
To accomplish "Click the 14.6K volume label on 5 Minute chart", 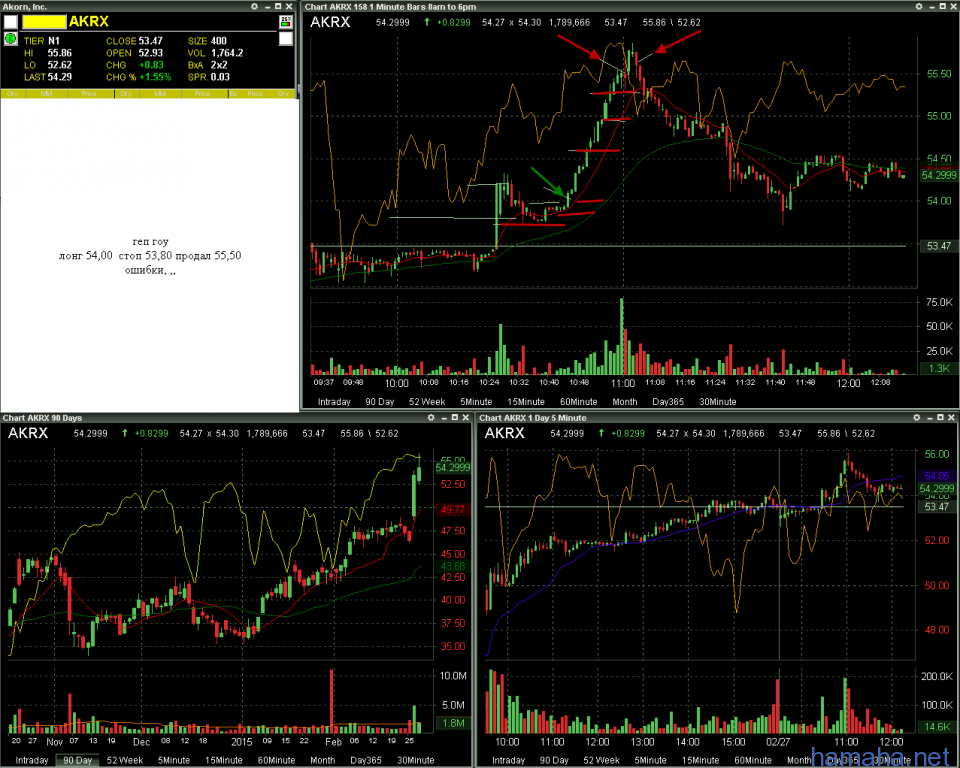I will coord(937,726).
